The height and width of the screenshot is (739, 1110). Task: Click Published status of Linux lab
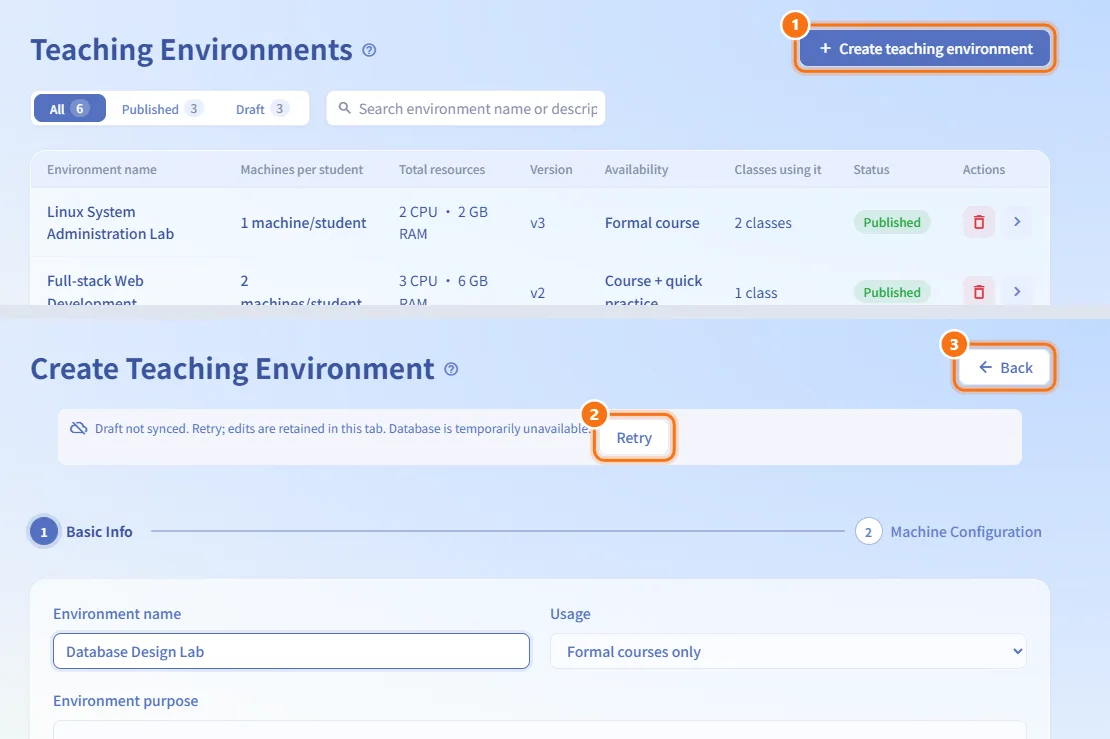point(892,222)
